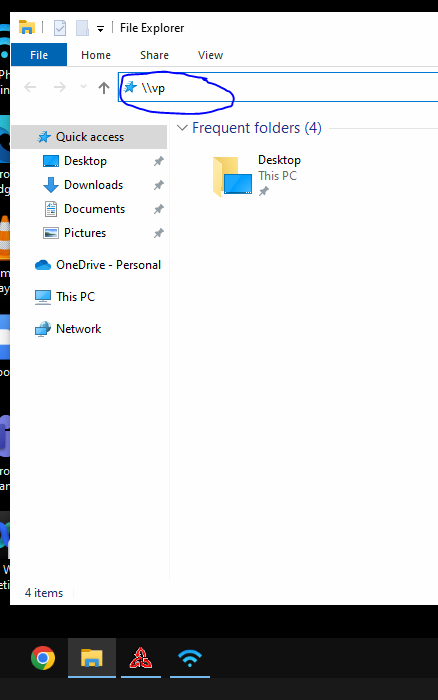Click the This PC computer icon
Viewport: 438px width, 700px height.
coord(43,297)
